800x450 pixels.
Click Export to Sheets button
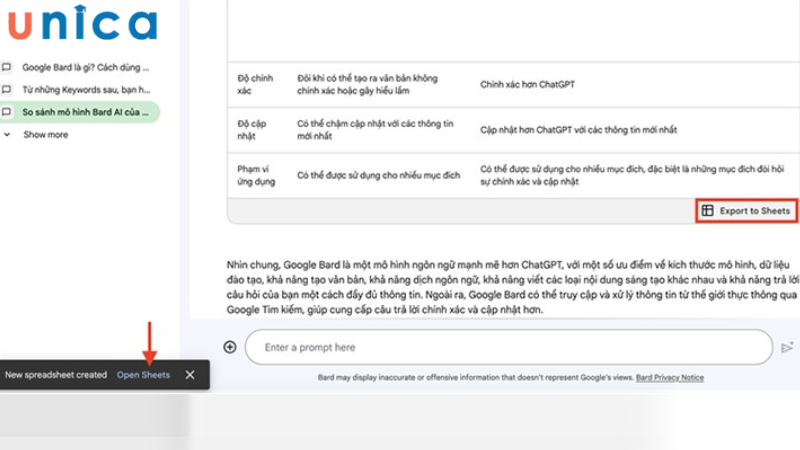click(746, 211)
